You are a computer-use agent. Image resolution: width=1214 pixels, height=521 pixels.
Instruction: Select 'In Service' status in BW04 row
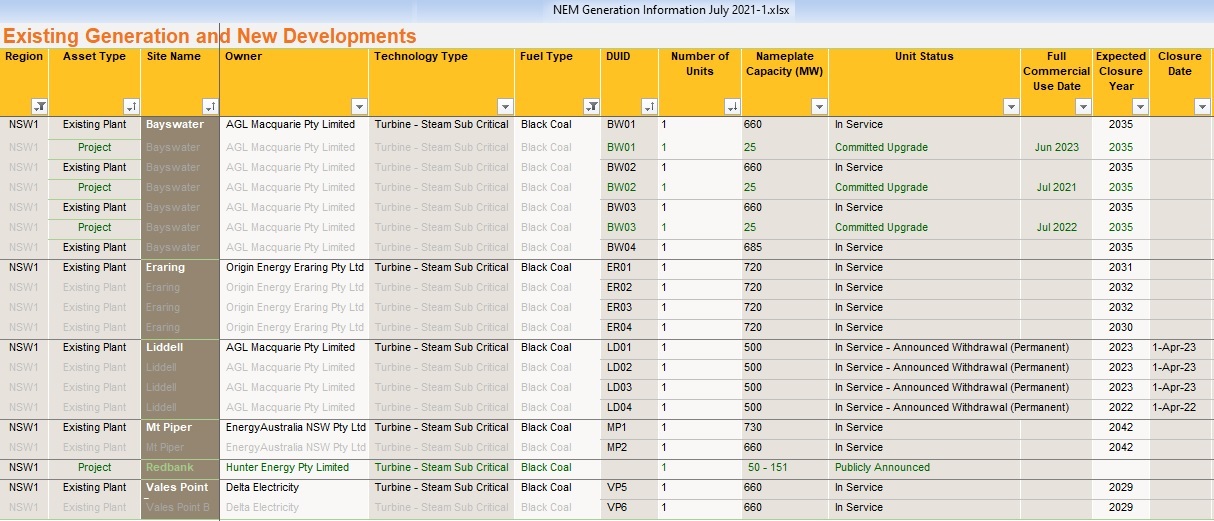click(x=925, y=247)
